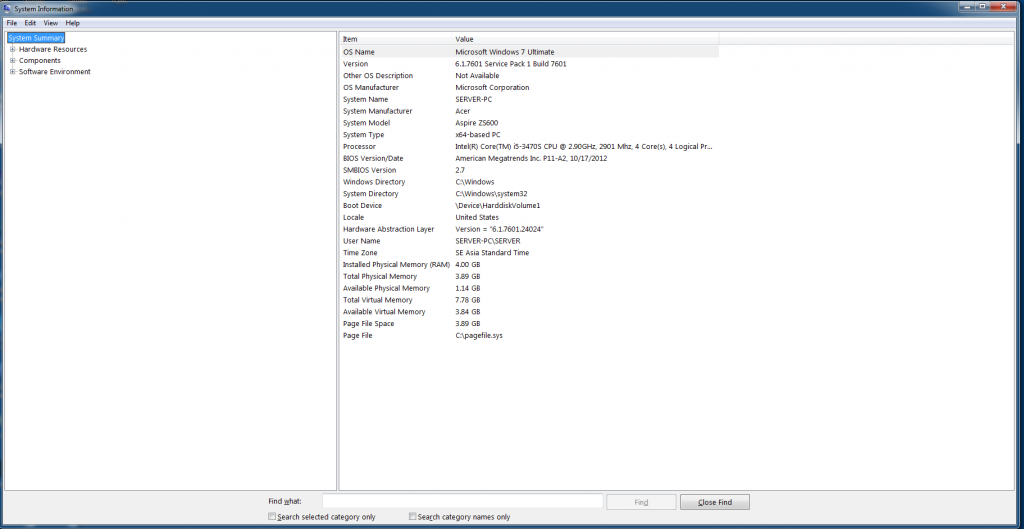
Task: Click in the Find what text field
Action: coord(462,501)
